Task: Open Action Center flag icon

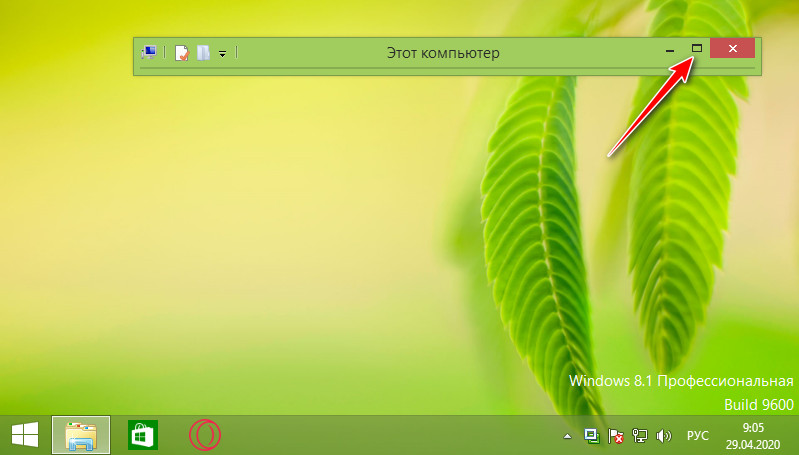Action: (x=616, y=436)
